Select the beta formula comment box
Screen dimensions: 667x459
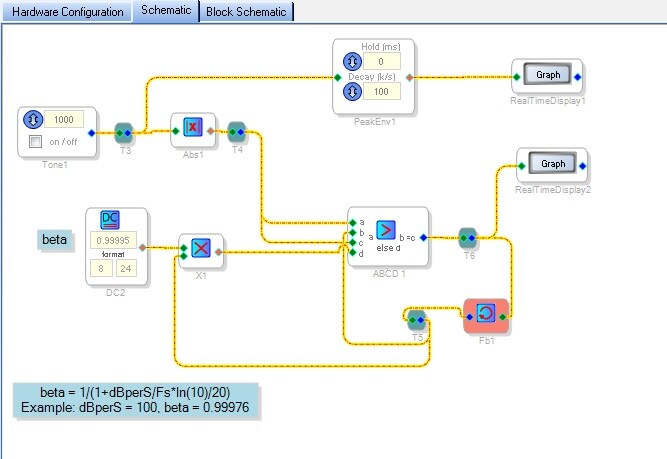tap(135, 400)
